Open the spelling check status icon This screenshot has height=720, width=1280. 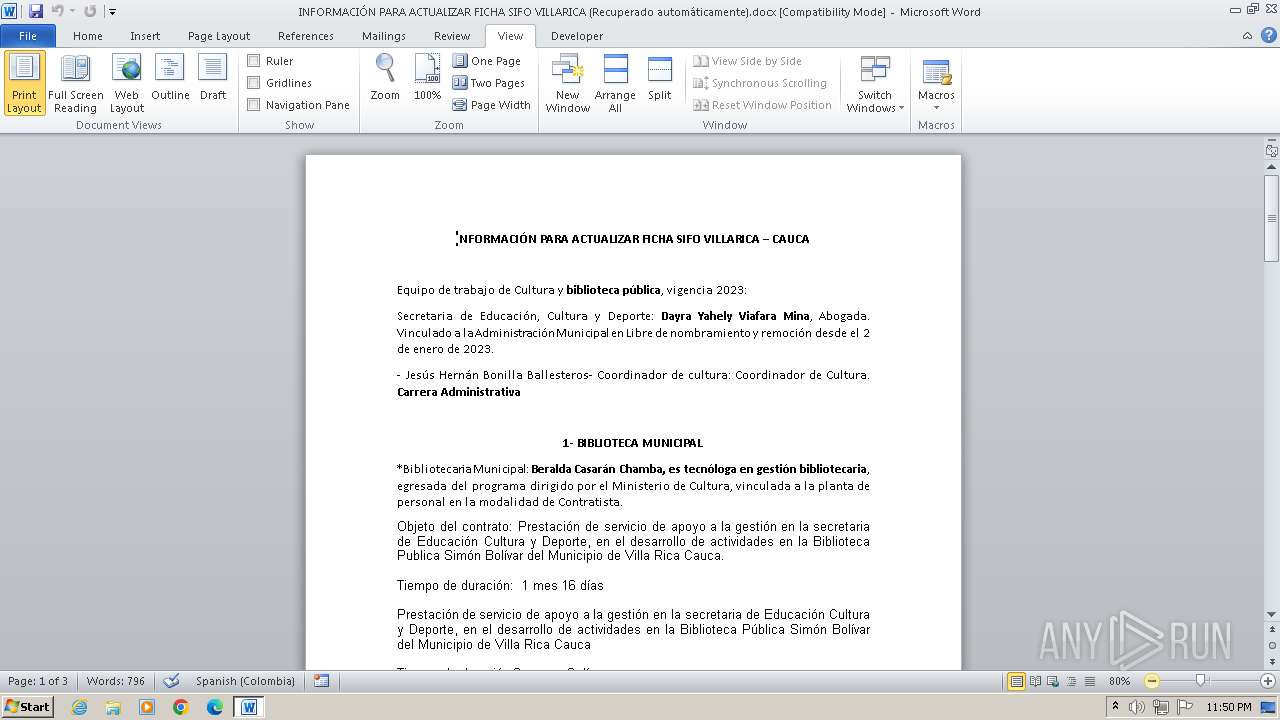pyautogui.click(x=172, y=681)
